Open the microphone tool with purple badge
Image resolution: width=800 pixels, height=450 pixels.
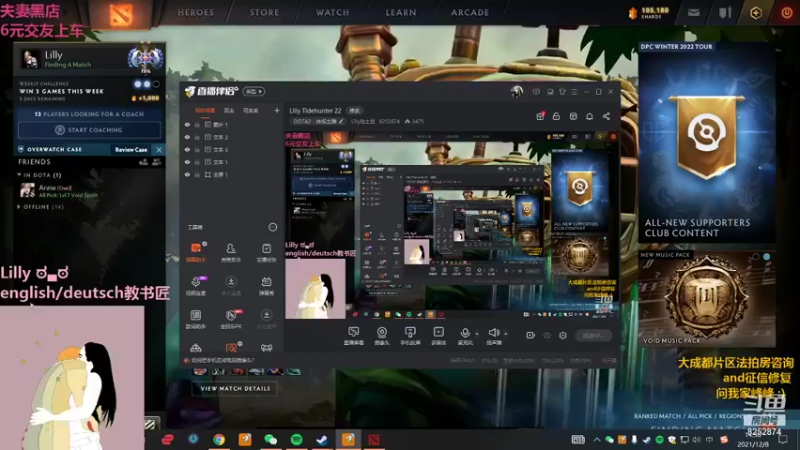tap(196, 285)
